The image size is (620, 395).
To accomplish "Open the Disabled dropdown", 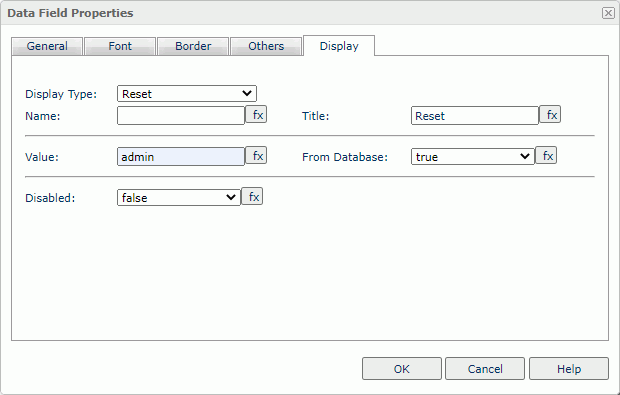I will point(179,197).
